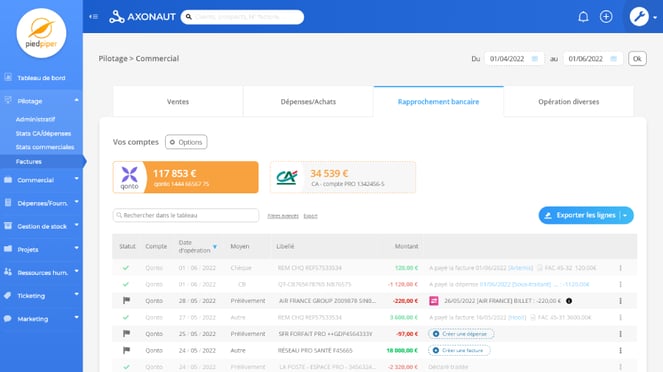
Task: Click Créer une facture button
Action: [459, 350]
